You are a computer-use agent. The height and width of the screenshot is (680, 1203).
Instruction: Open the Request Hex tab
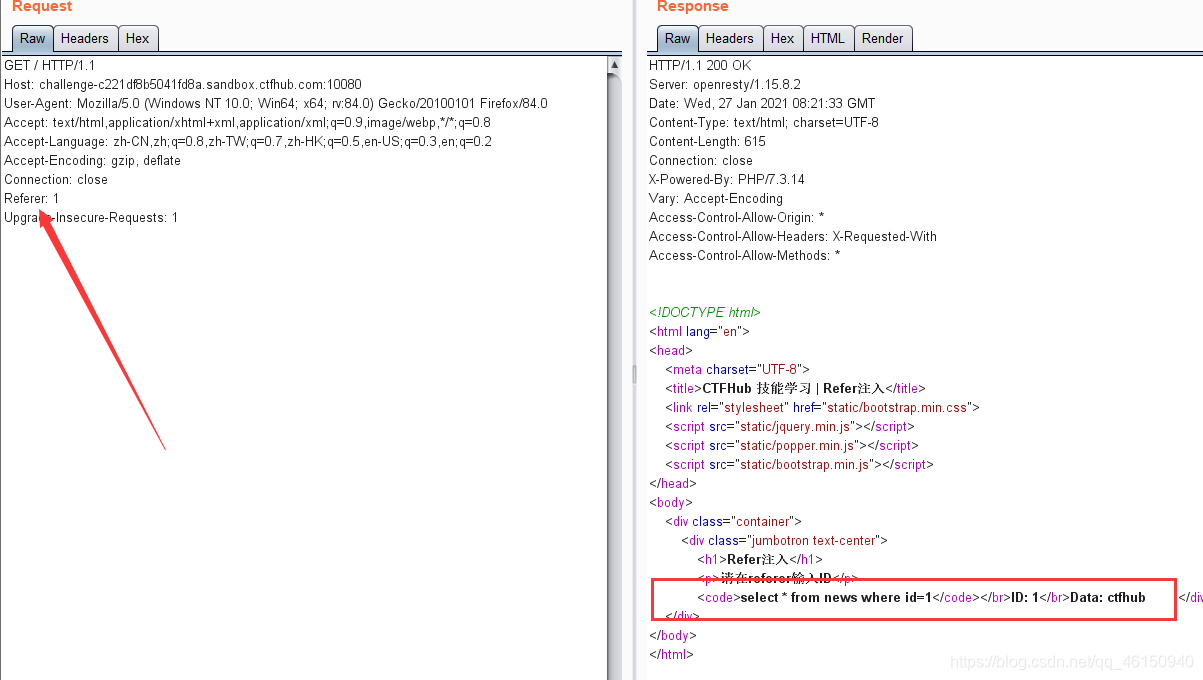138,39
